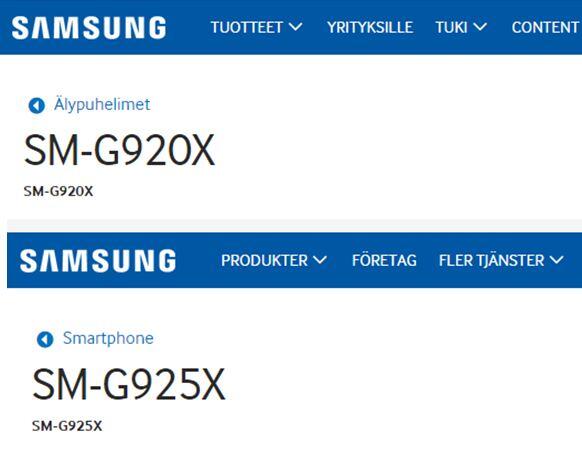Expand the FLER TJÄNSTER dropdown chevron

[x=556, y=260]
